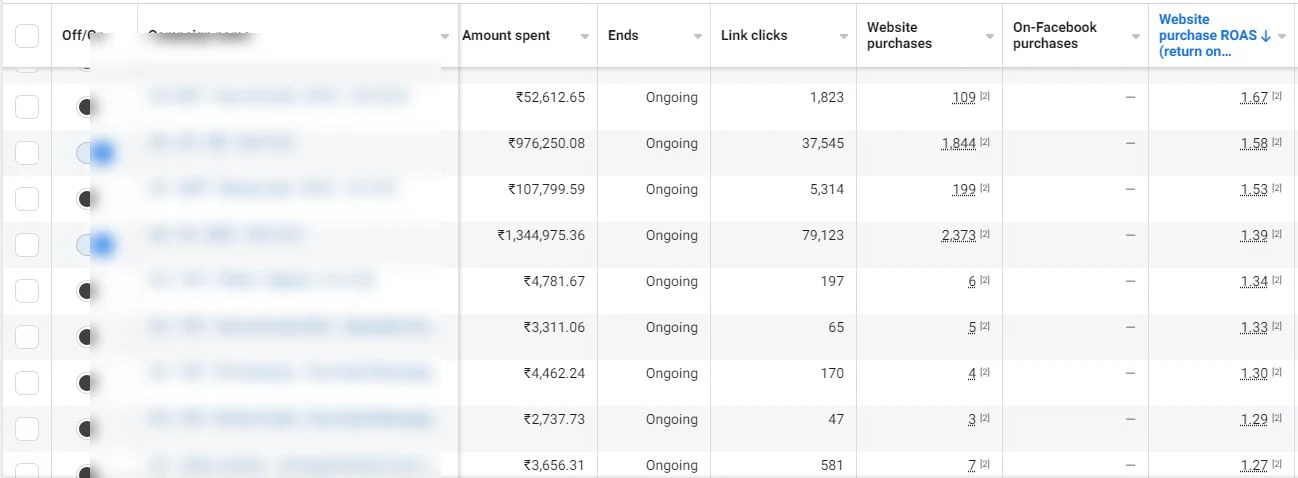Click the 581 link clicks cell
This screenshot has height=478, width=1298.
[830, 466]
